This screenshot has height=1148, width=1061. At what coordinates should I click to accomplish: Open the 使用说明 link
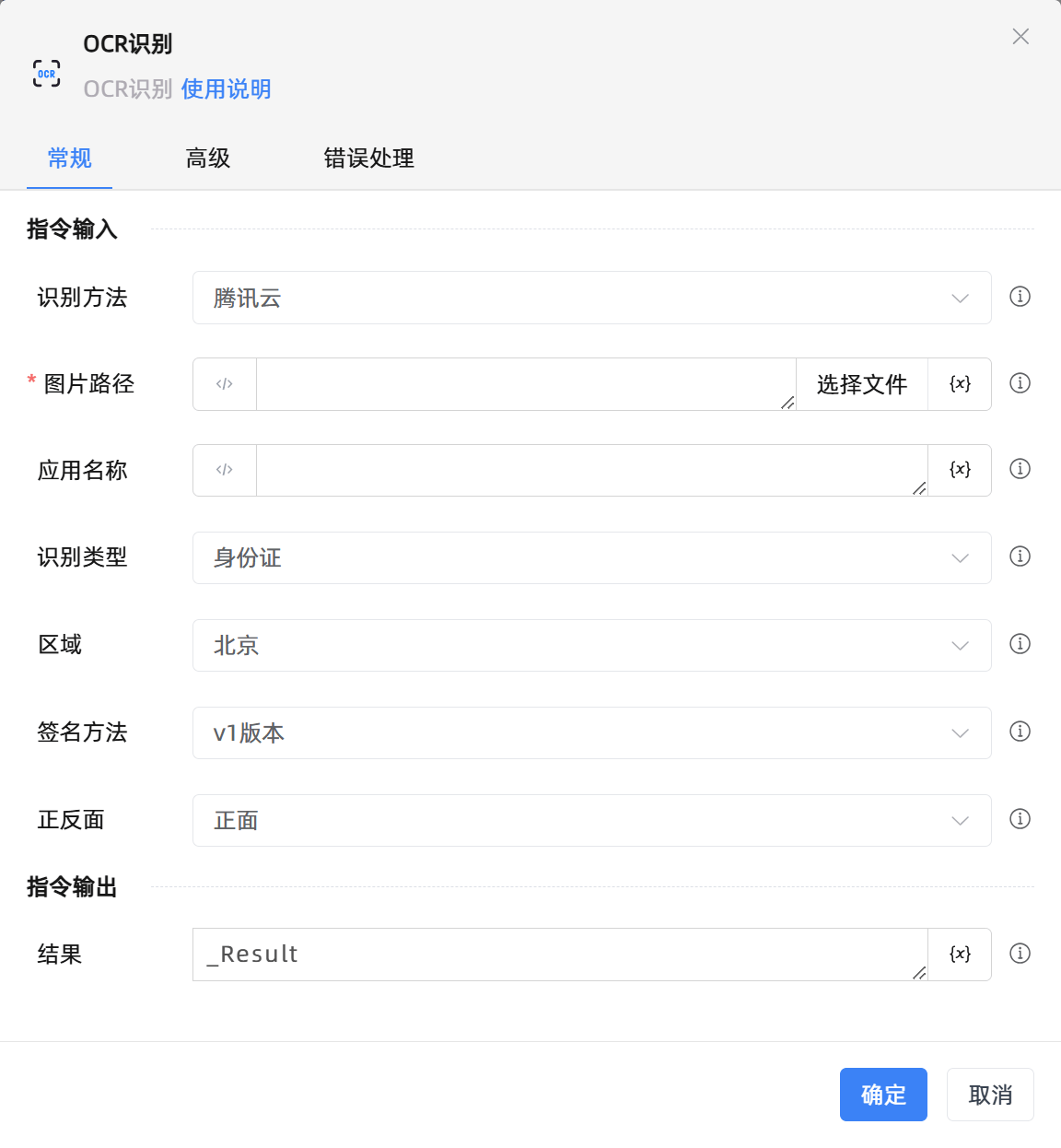[x=226, y=89]
